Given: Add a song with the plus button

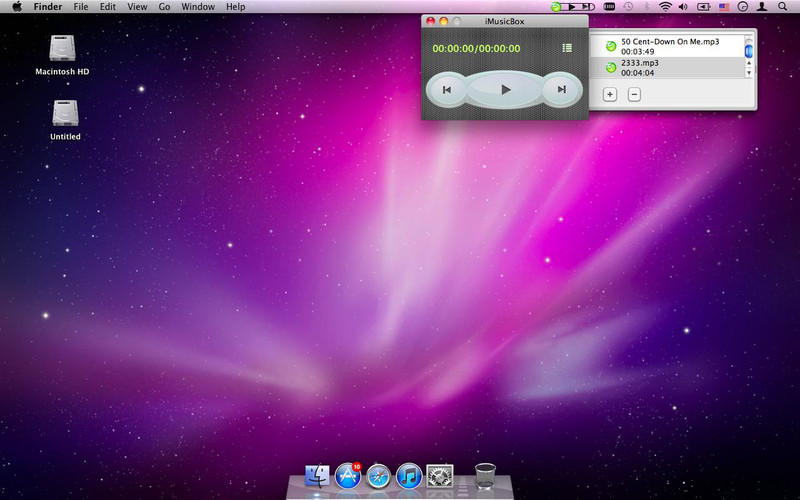Looking at the screenshot, I should [610, 95].
